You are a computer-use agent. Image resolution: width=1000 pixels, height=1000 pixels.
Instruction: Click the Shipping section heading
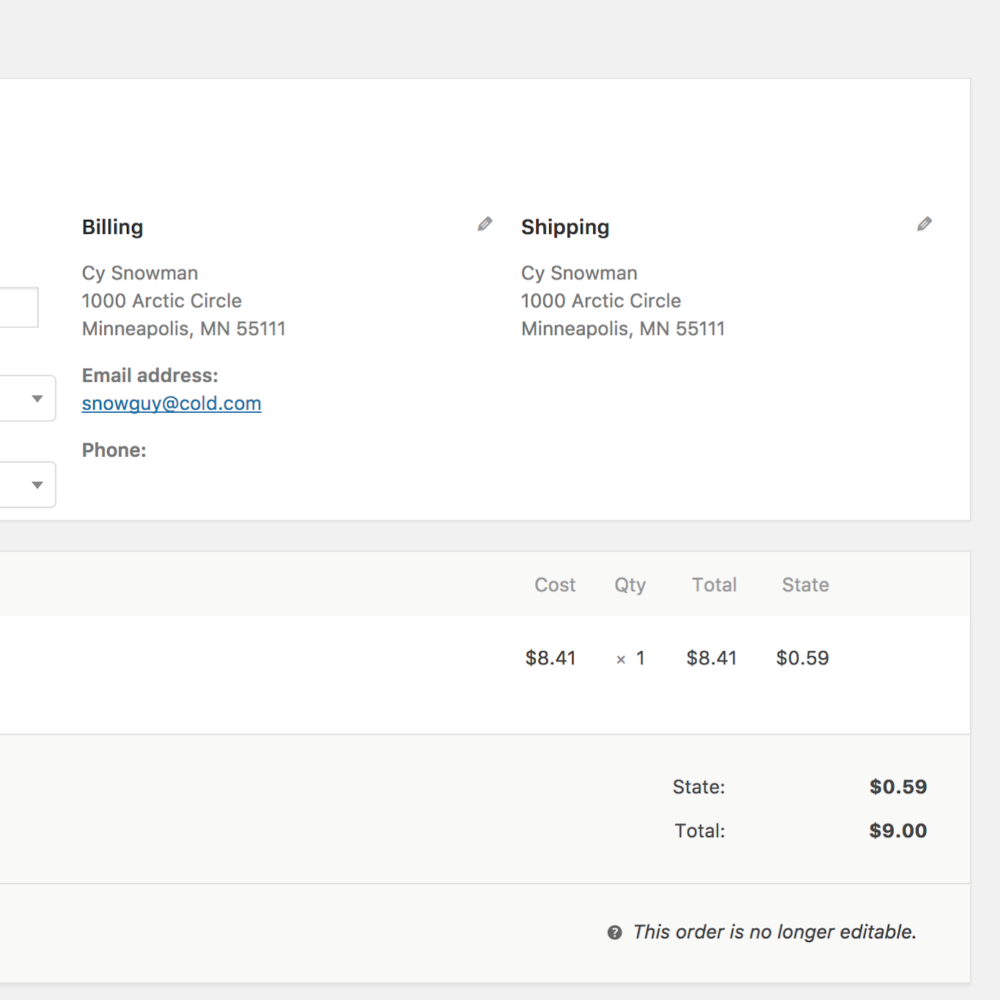coord(565,227)
